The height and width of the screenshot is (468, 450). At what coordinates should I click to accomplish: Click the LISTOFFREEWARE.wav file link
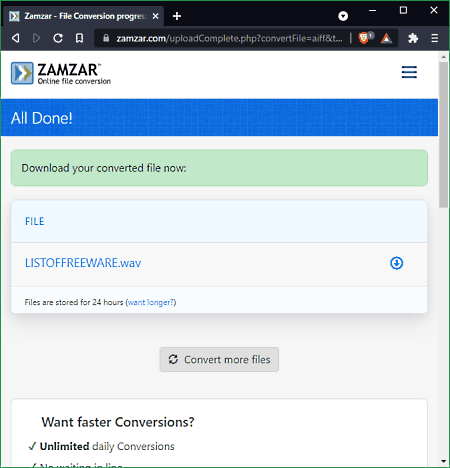point(83,263)
